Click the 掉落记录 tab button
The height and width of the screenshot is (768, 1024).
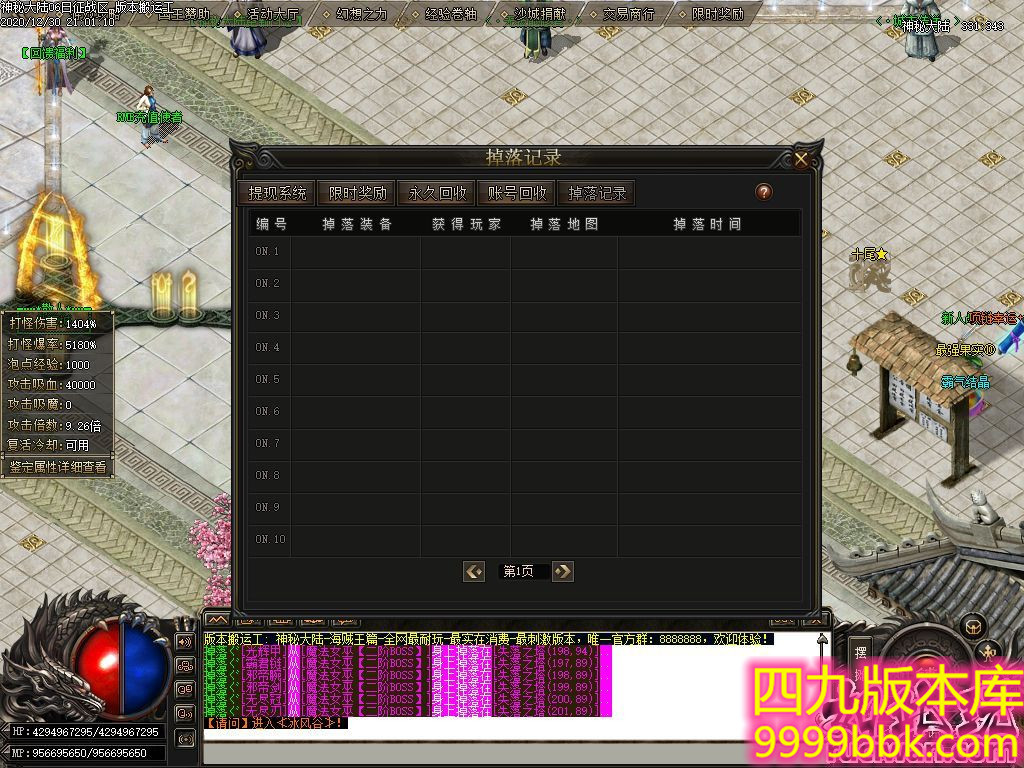[x=597, y=193]
